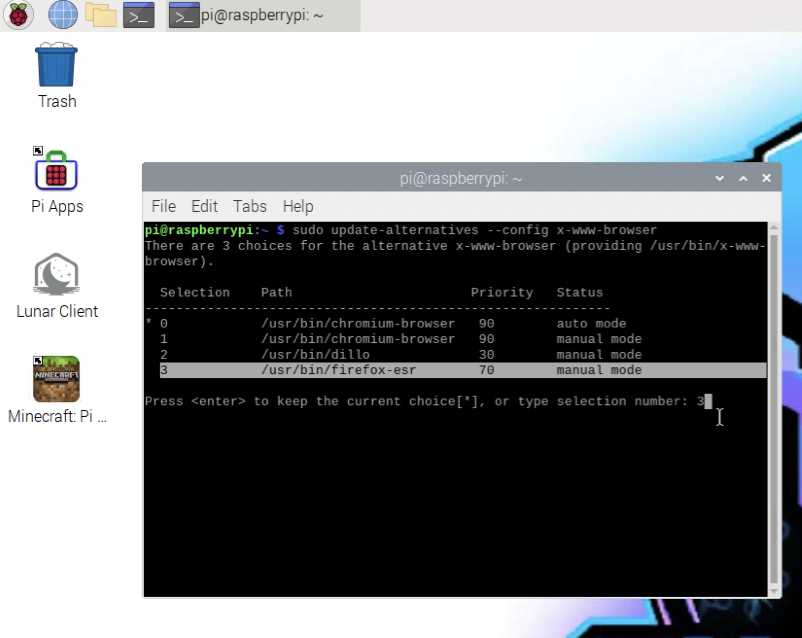This screenshot has height=638, width=802.
Task: Open the Help menu in terminal
Action: 298,206
